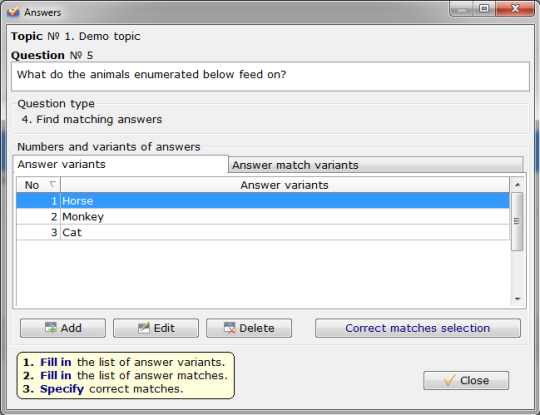The height and width of the screenshot is (415, 540).
Task: Click the scrollbar thumb in the answers list
Action: pyautogui.click(x=517, y=221)
